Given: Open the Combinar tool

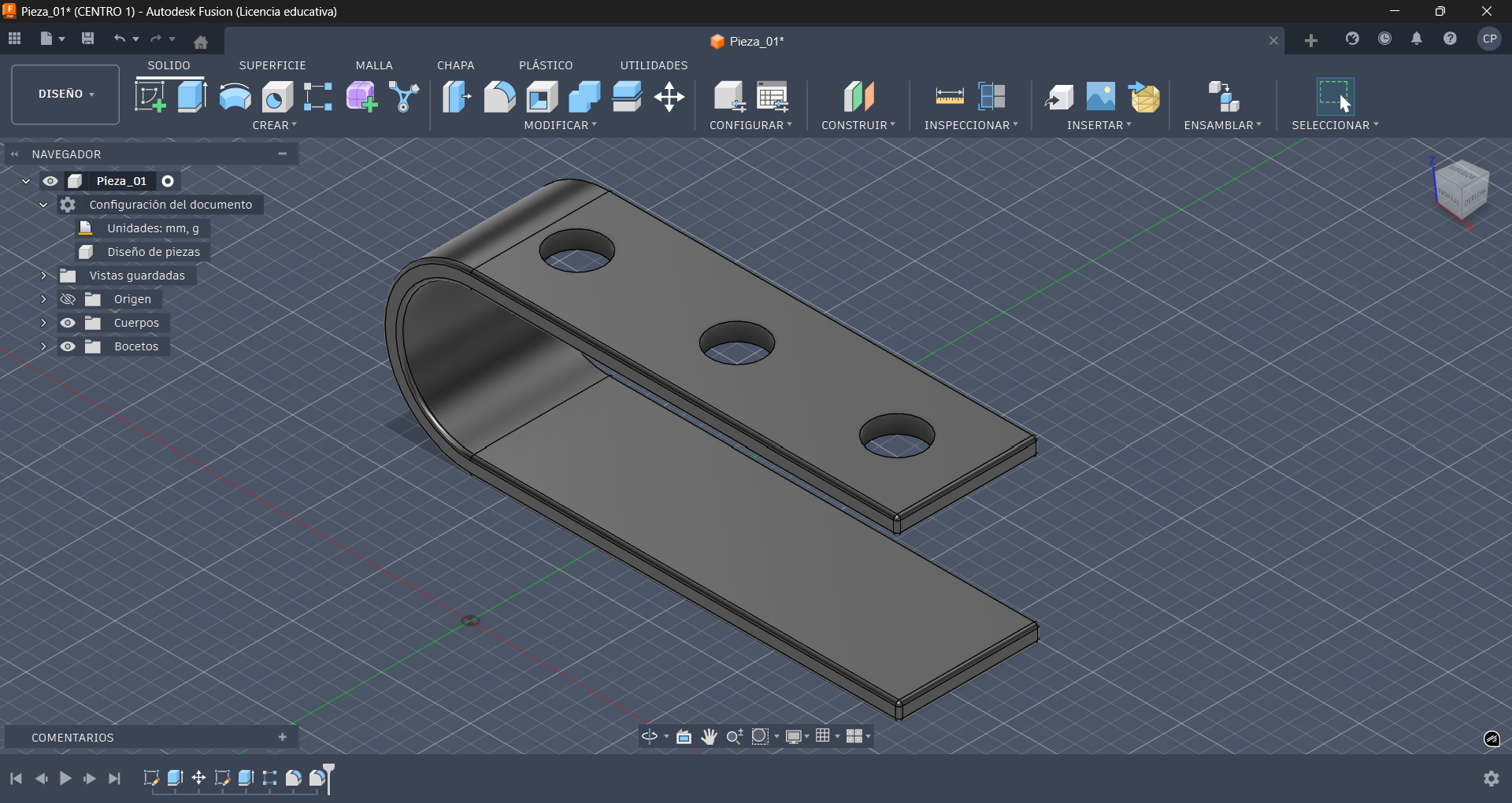Looking at the screenshot, I should point(584,96).
